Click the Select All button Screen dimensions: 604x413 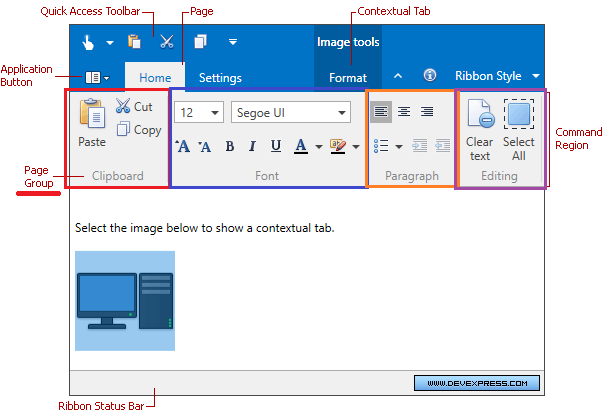coord(519,130)
